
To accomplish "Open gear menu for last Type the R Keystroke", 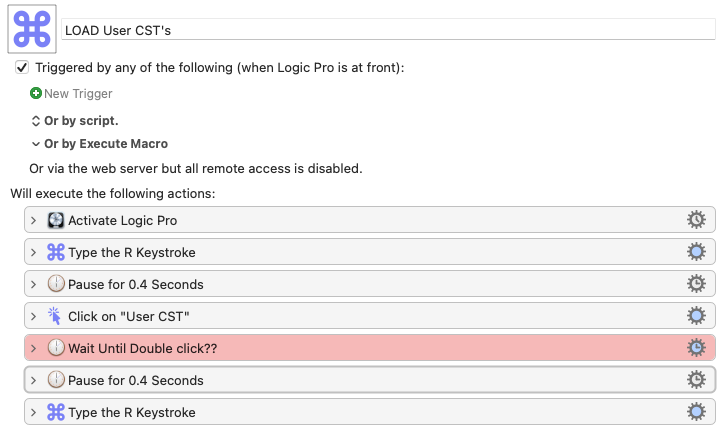I will click(x=697, y=412).
